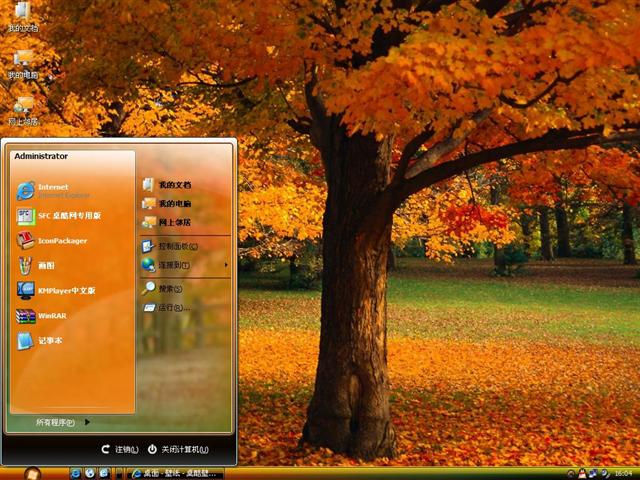Click second Quick Launch globe icon
Image resolution: width=640 pixels, height=480 pixels.
coord(90,473)
